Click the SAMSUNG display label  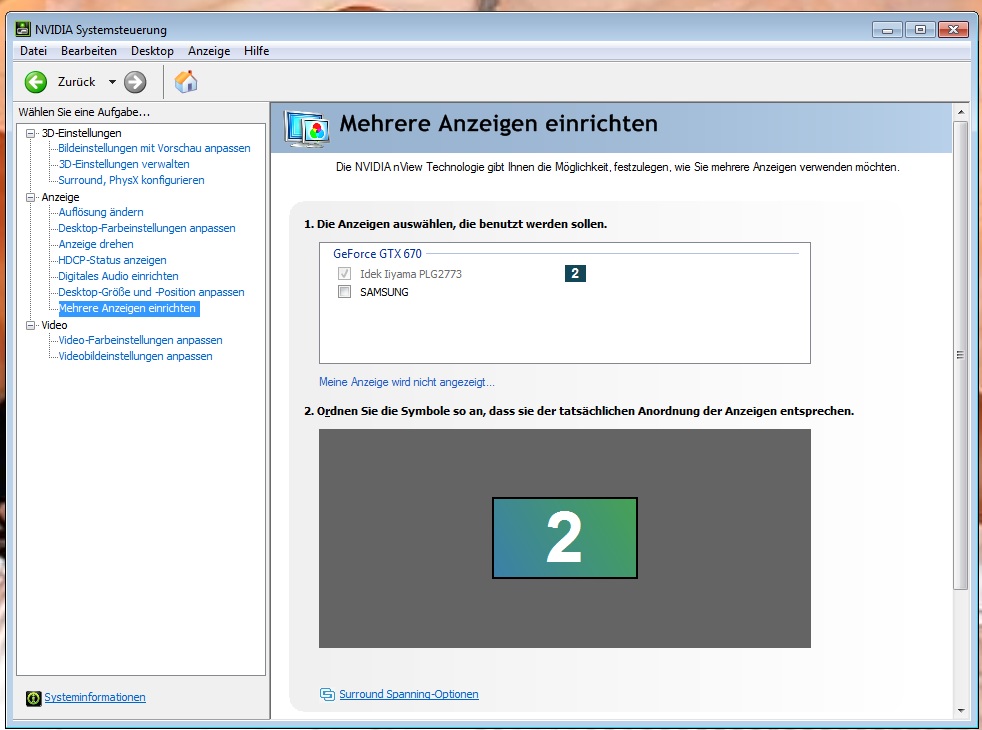[x=384, y=292]
